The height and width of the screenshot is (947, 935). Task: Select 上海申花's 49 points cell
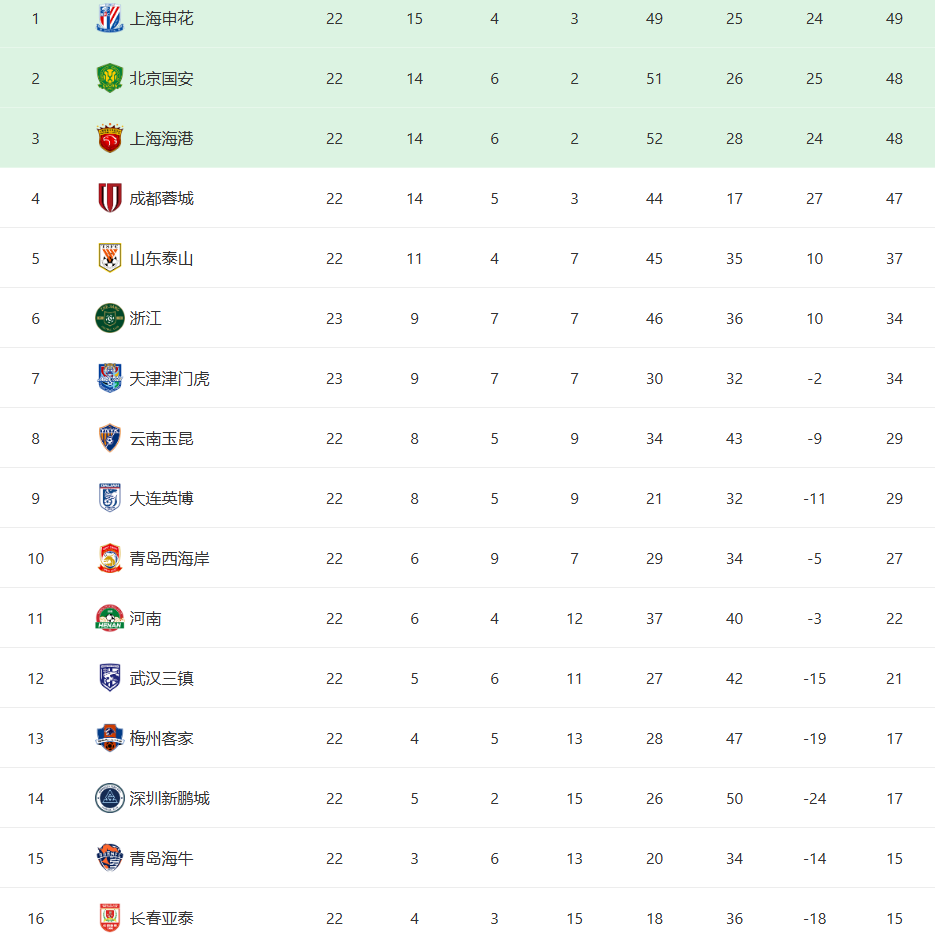(894, 19)
